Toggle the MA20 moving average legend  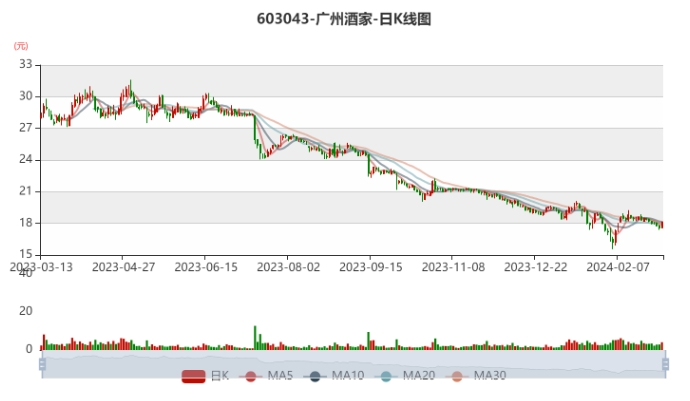pyautogui.click(x=405, y=376)
